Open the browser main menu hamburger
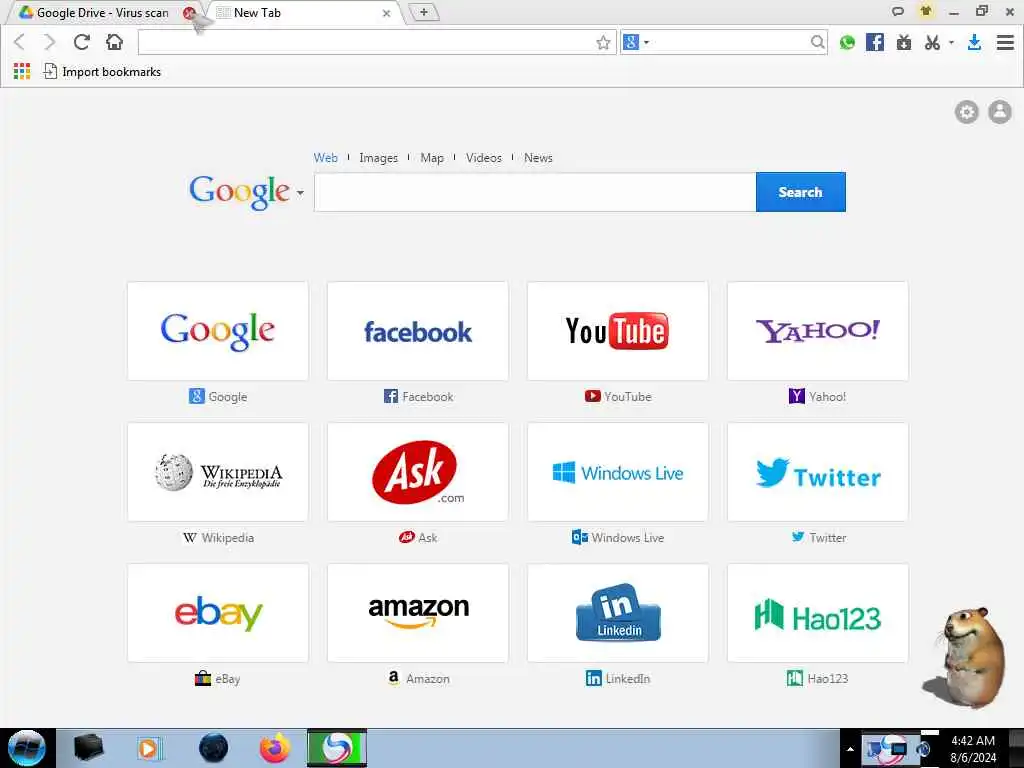This screenshot has width=1024, height=768. click(x=1005, y=42)
